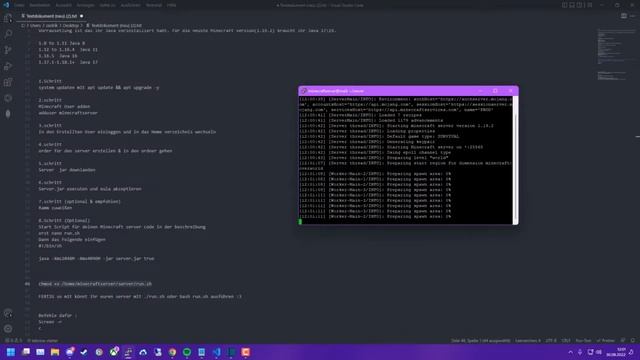The image size is (640, 360).
Task: Change line endings via CRLF status item
Action: click(566, 340)
